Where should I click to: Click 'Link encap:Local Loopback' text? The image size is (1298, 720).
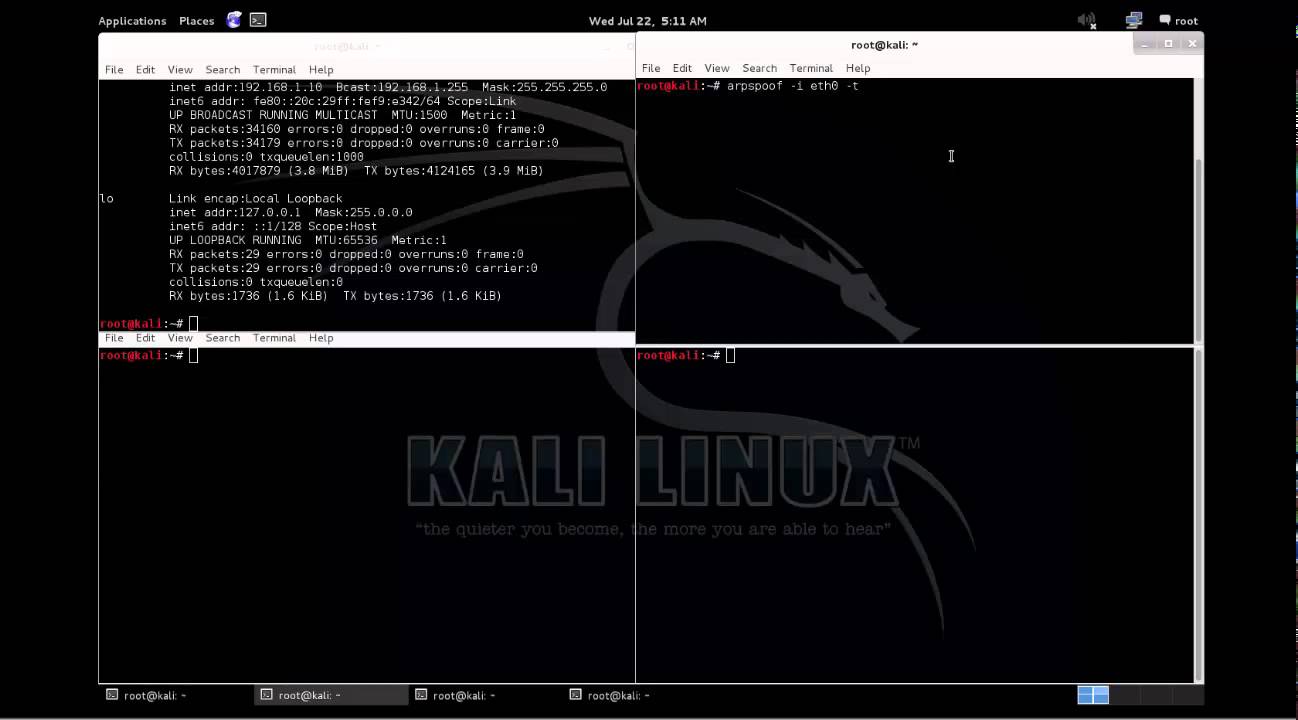(255, 199)
